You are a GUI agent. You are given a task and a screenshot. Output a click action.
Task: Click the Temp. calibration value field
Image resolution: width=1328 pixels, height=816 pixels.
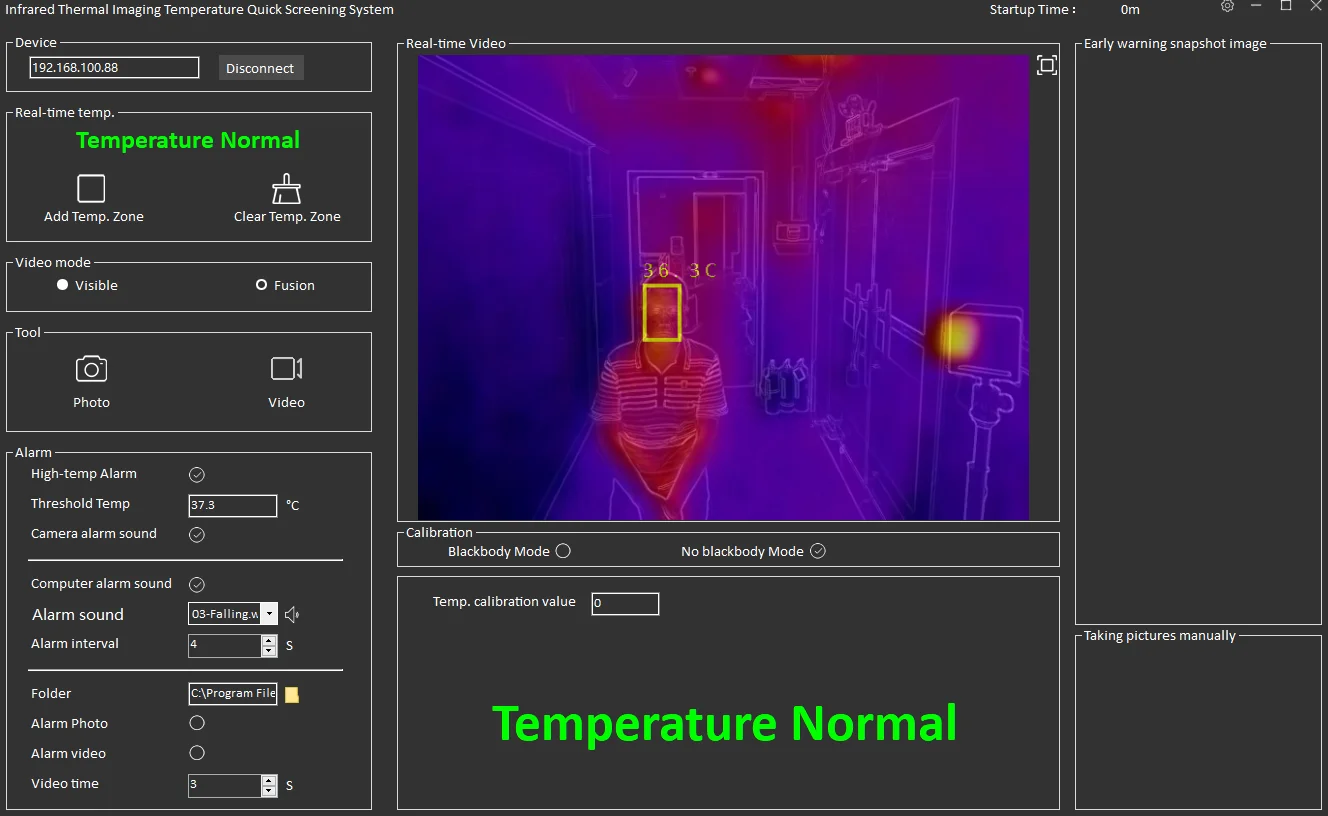pos(624,603)
